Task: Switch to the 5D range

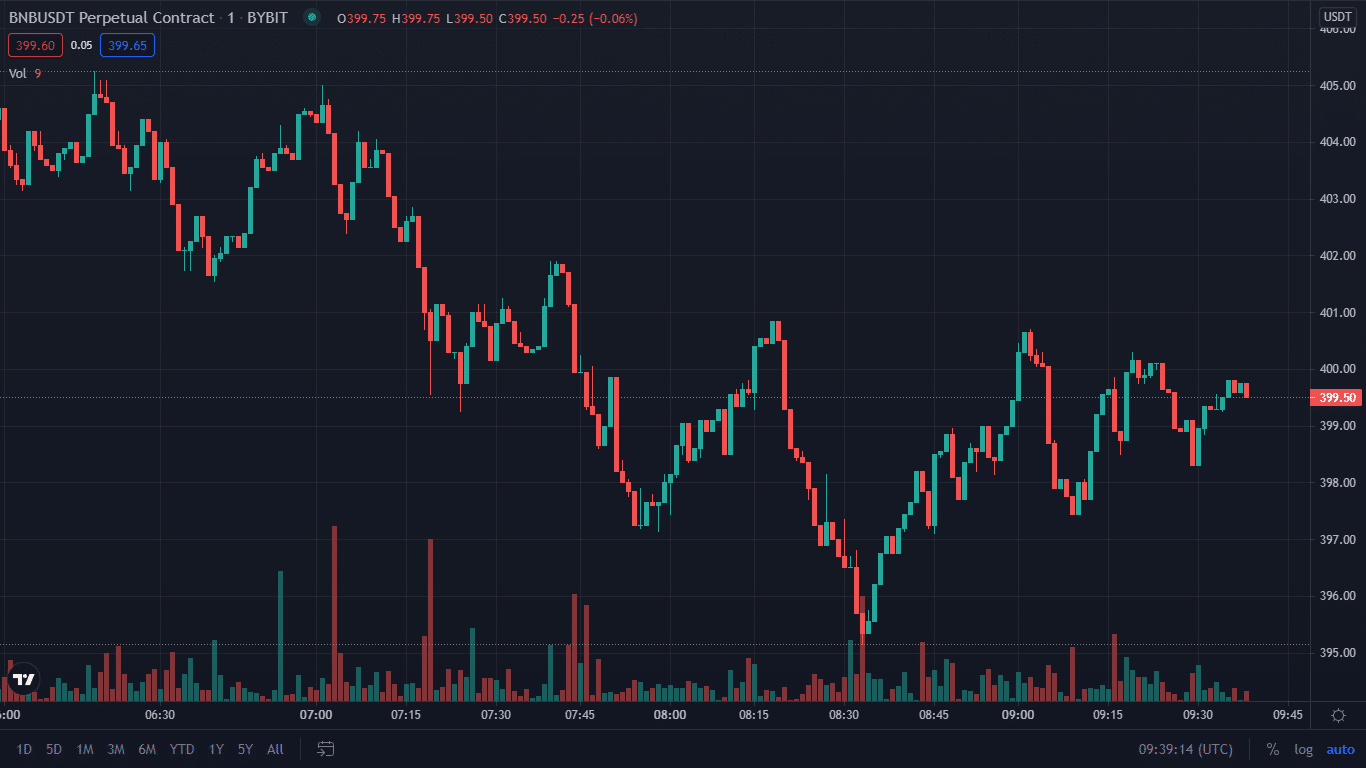Action: point(54,749)
